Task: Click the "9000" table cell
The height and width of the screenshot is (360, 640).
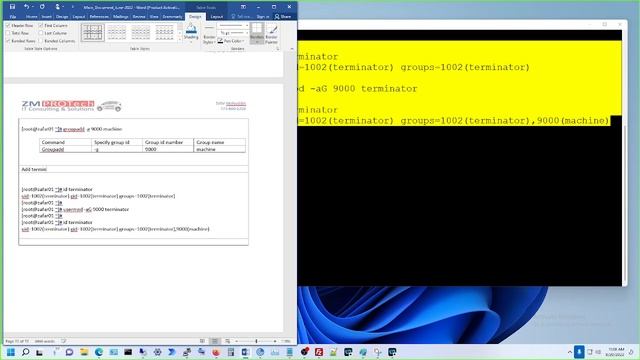Action: pyautogui.click(x=168, y=149)
